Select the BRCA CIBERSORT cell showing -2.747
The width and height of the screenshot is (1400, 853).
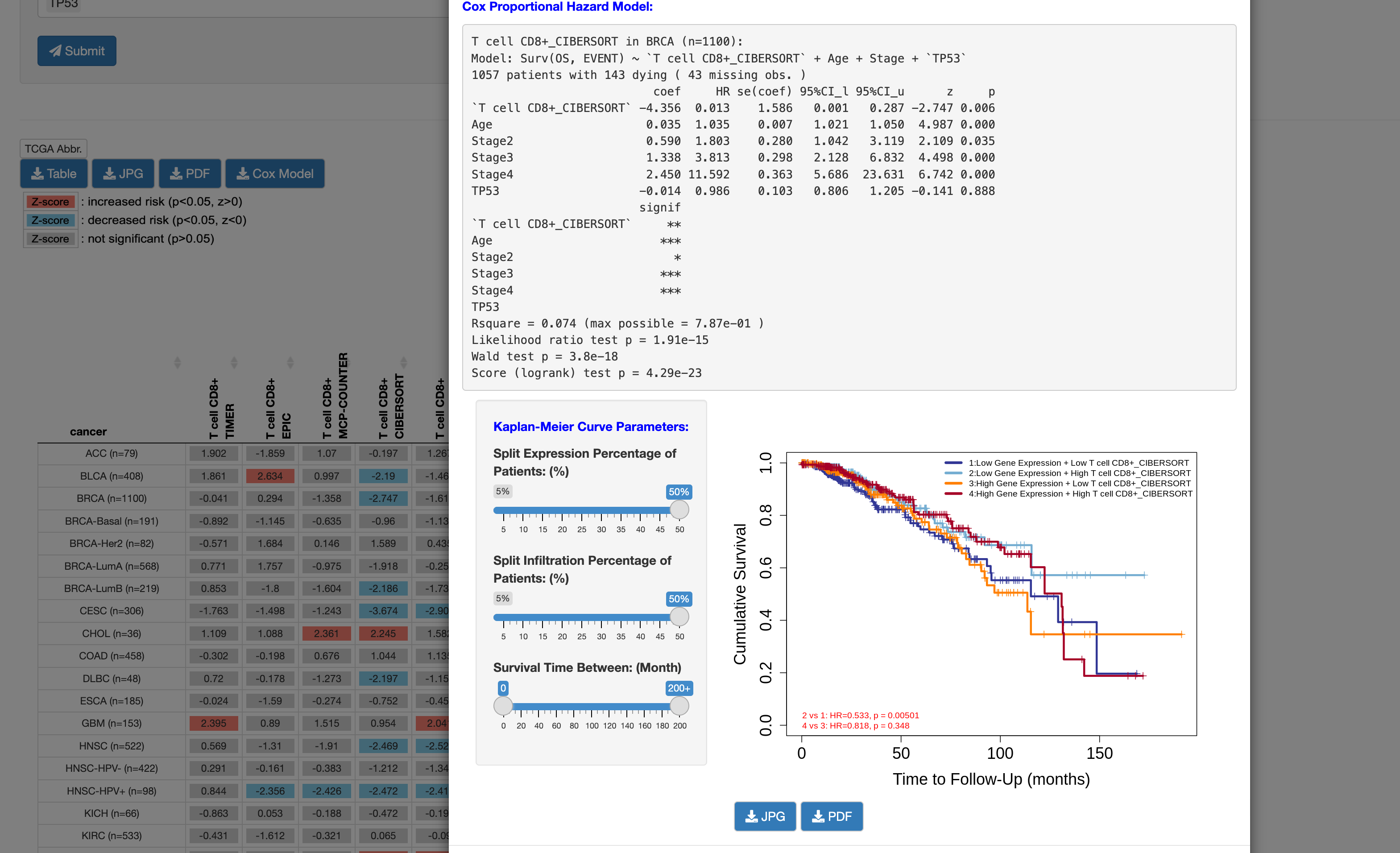click(x=383, y=498)
